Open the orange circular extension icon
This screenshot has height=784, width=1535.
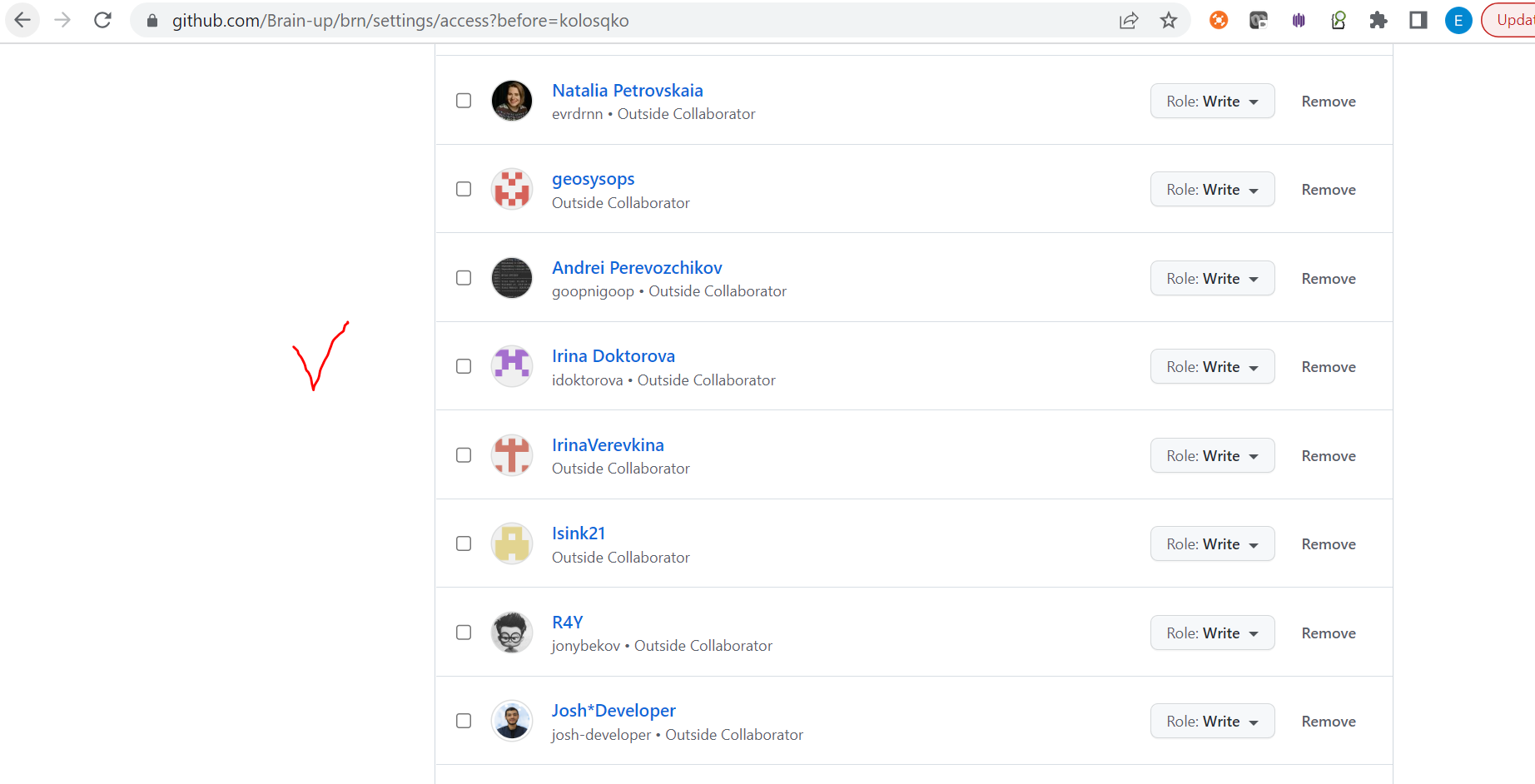pos(1219,20)
